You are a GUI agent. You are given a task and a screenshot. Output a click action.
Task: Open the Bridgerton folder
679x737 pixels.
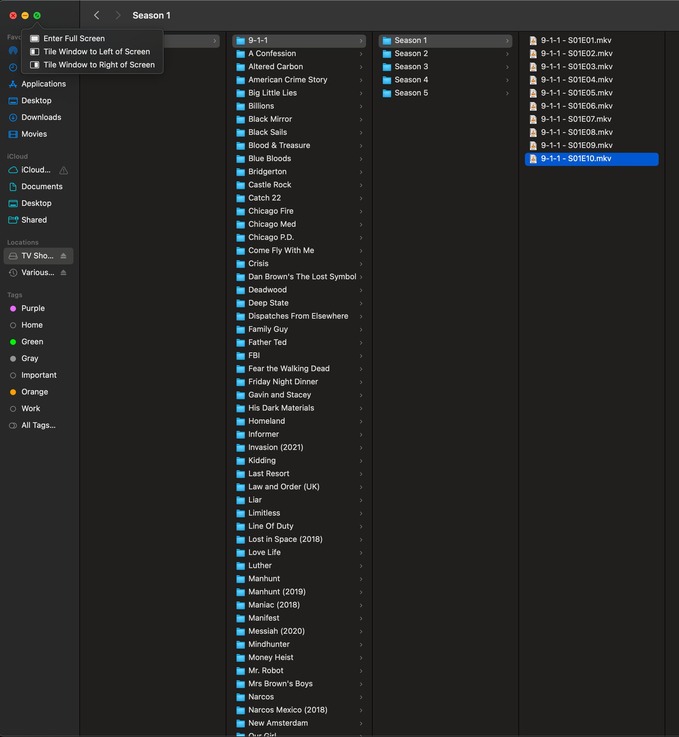tap(299, 172)
